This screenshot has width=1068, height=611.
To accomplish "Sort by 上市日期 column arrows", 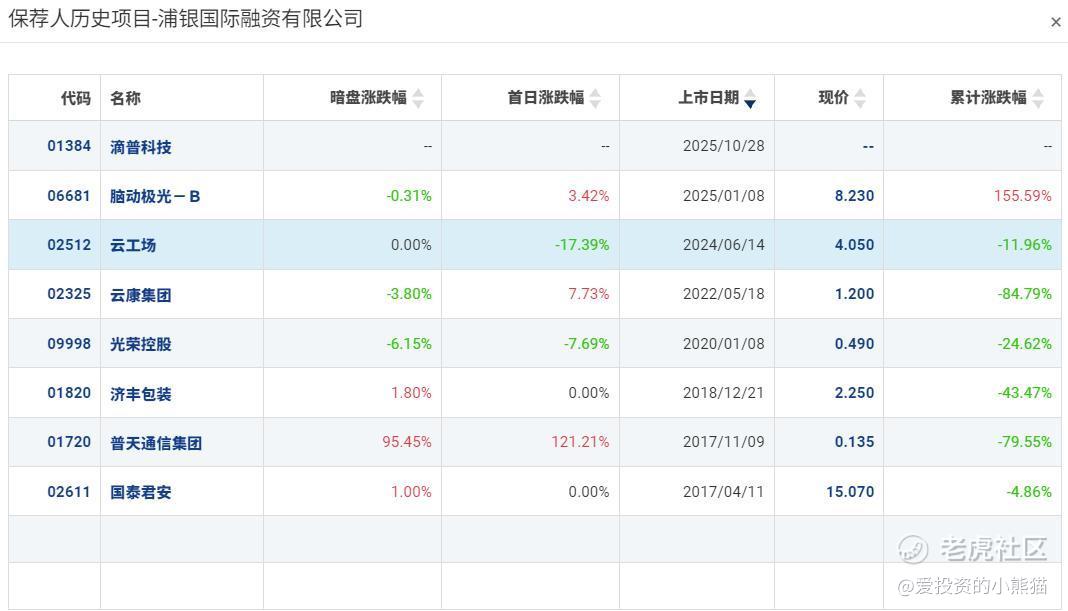I will pyautogui.click(x=750, y=99).
